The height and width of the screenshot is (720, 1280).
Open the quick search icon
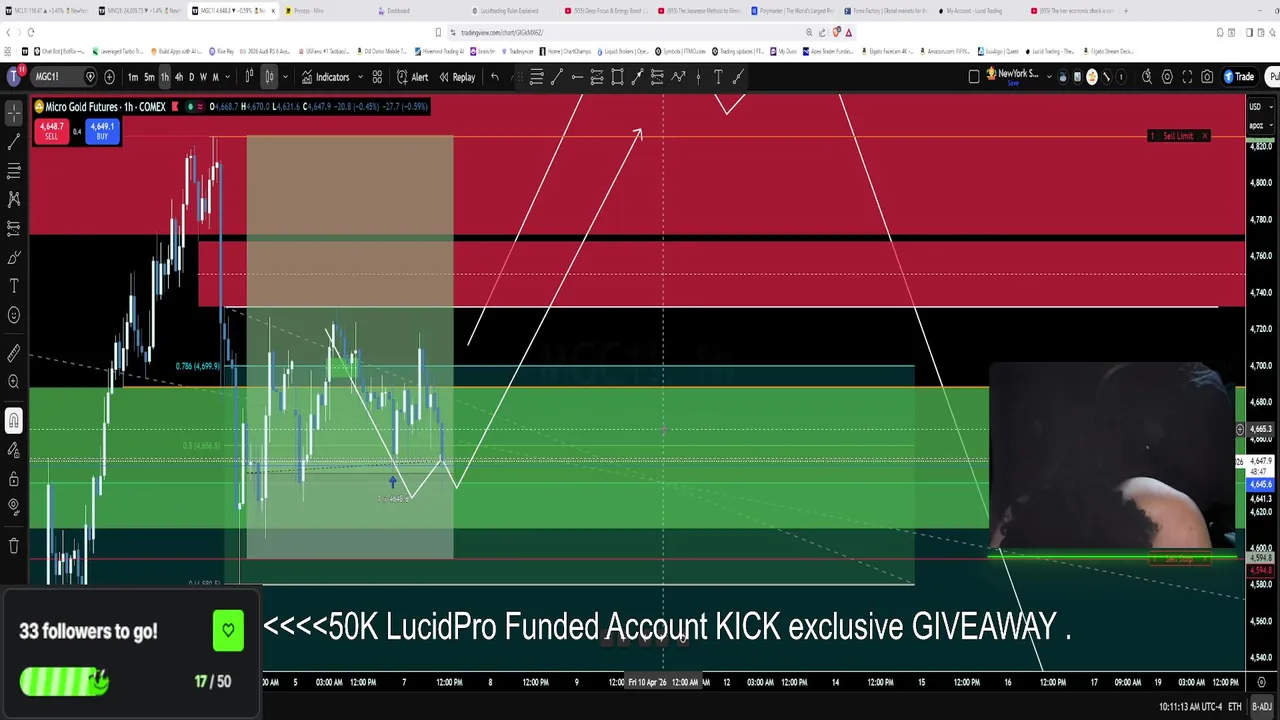(1147, 77)
